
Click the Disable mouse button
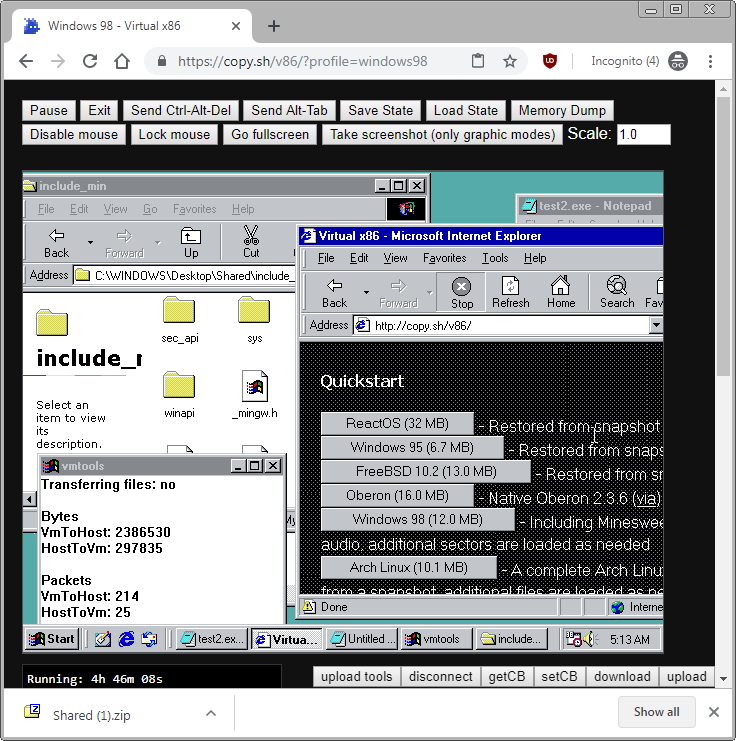[74, 135]
